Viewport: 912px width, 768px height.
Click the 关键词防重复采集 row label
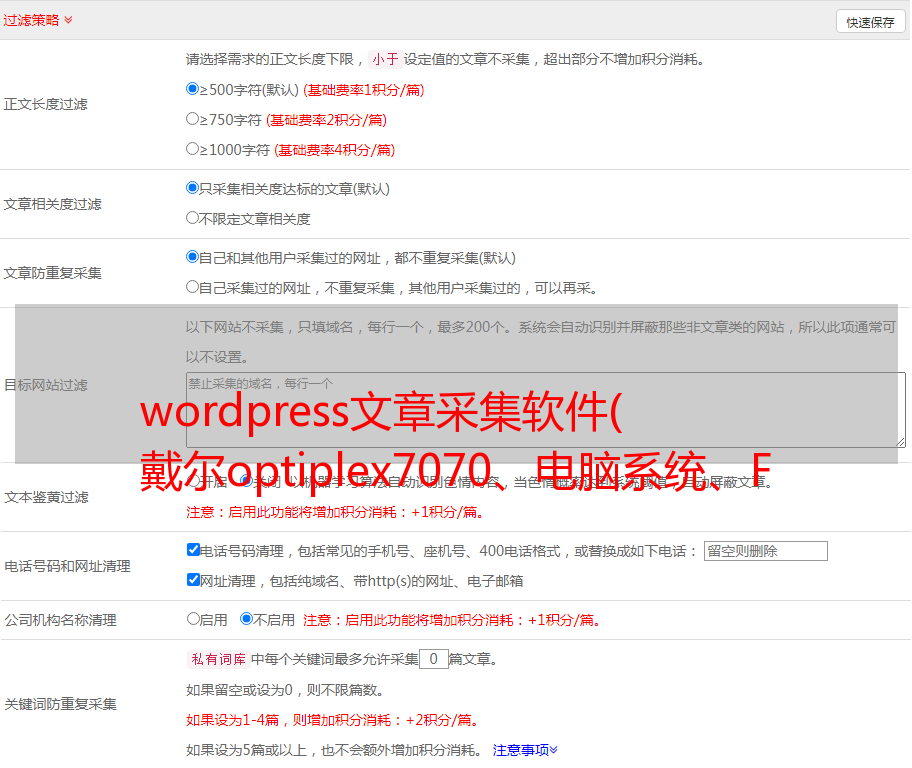click(60, 704)
